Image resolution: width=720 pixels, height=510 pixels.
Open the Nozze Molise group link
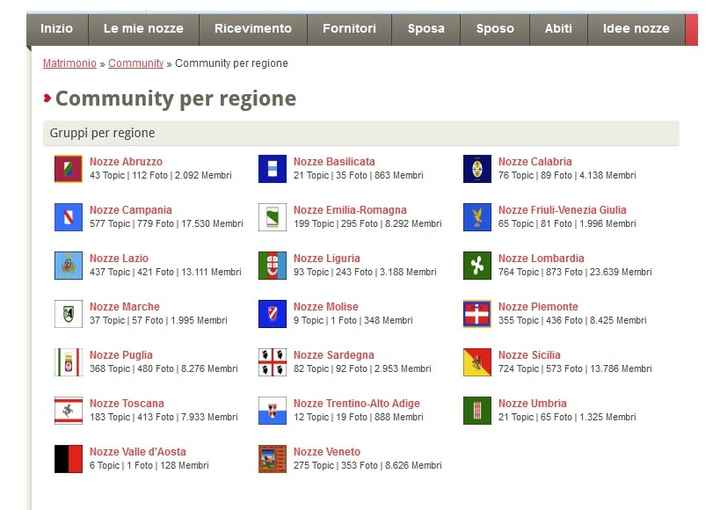pos(326,307)
